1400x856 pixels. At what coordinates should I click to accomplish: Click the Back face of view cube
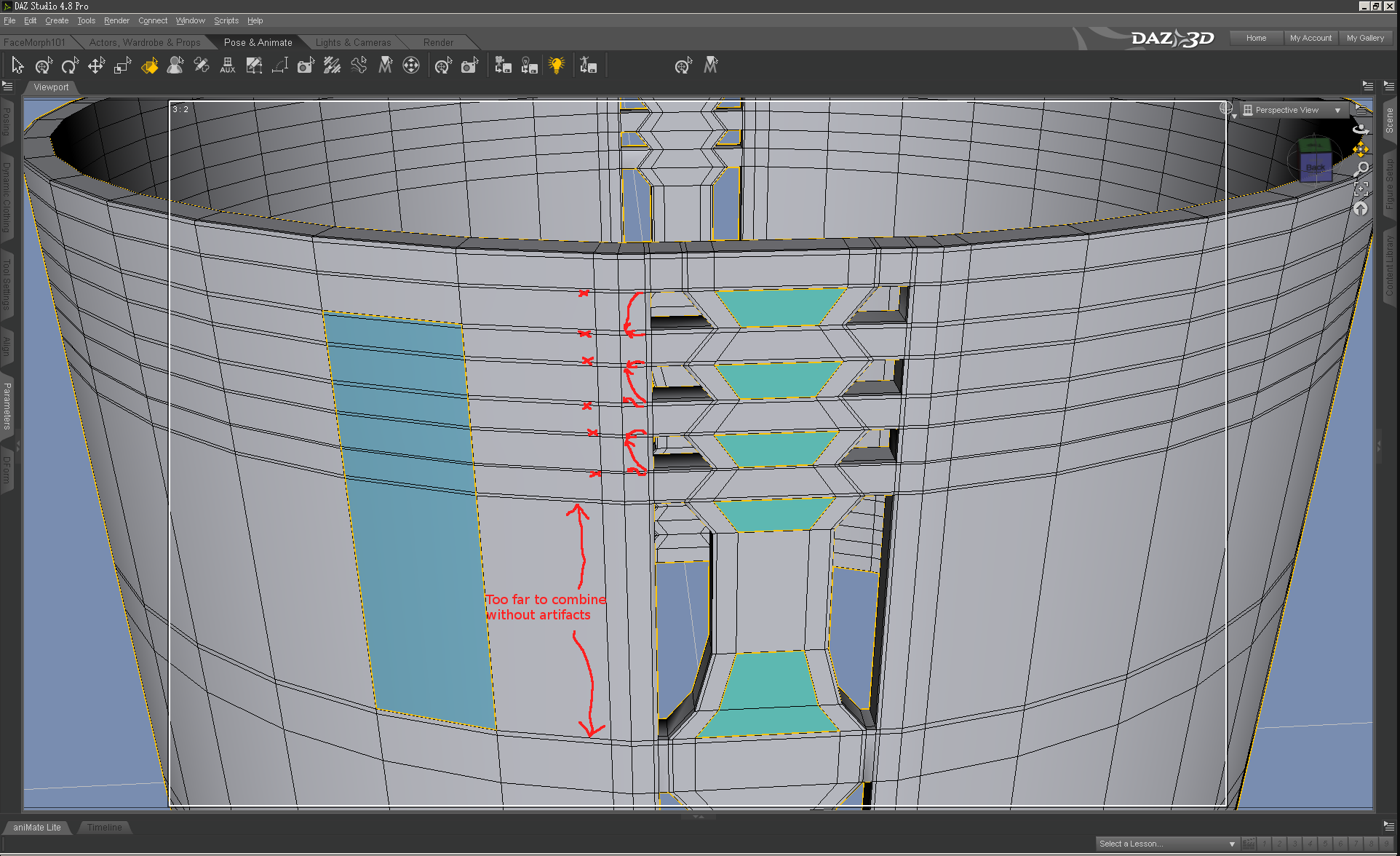coord(1315,167)
